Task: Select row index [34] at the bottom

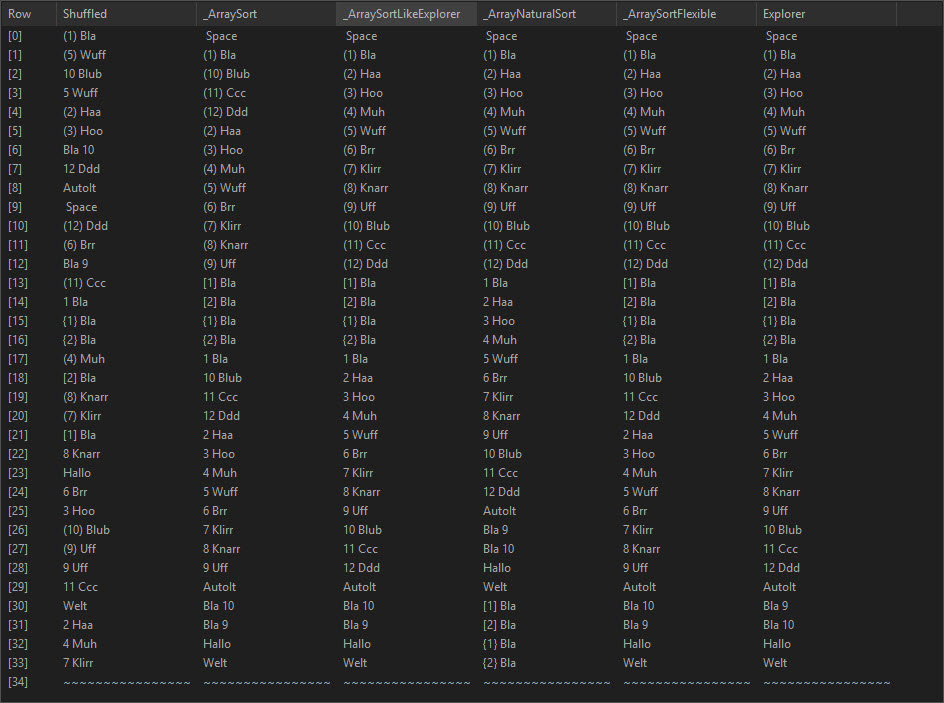Action: [x=19, y=682]
